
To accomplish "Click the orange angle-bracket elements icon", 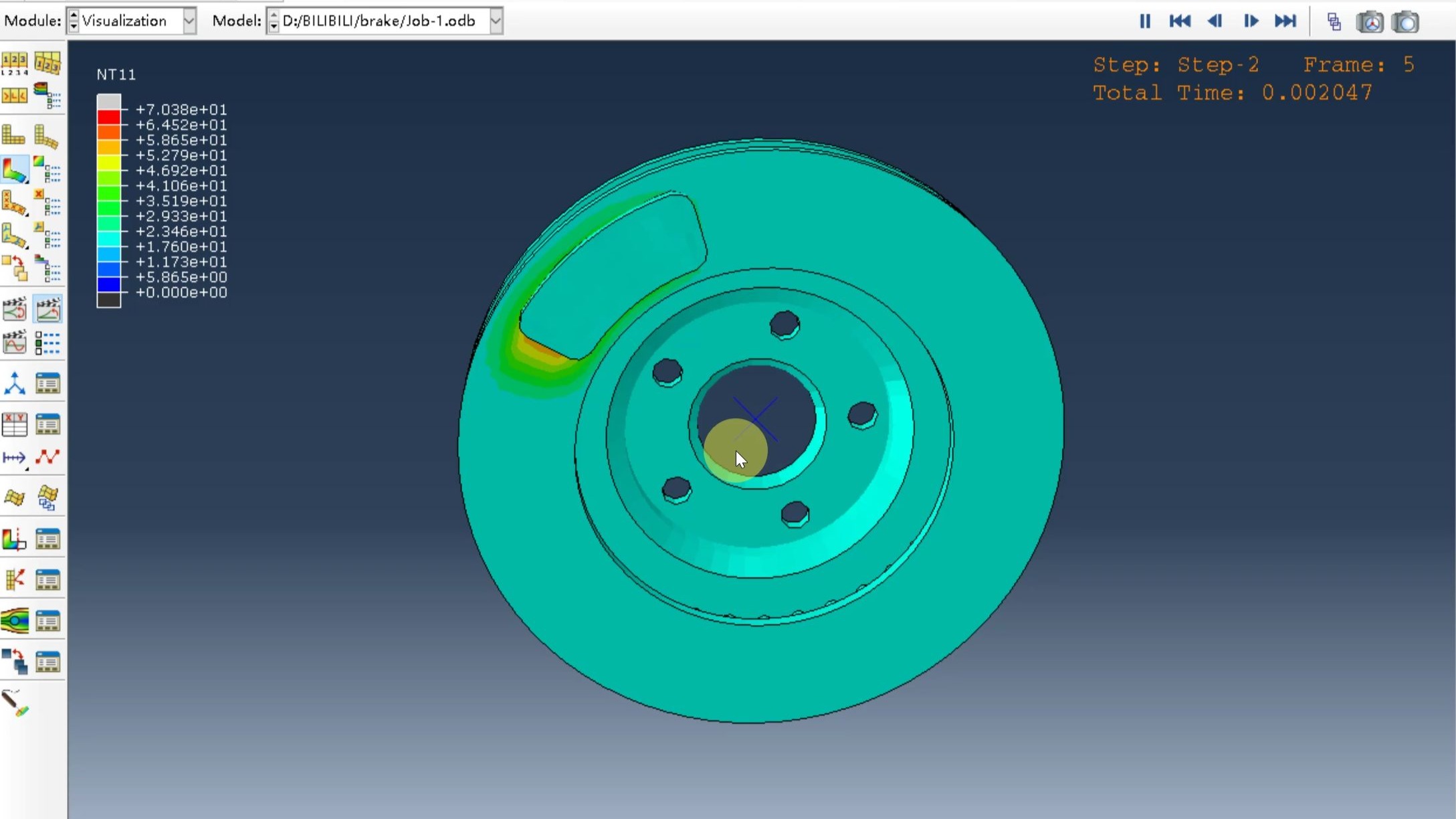I will (x=14, y=96).
